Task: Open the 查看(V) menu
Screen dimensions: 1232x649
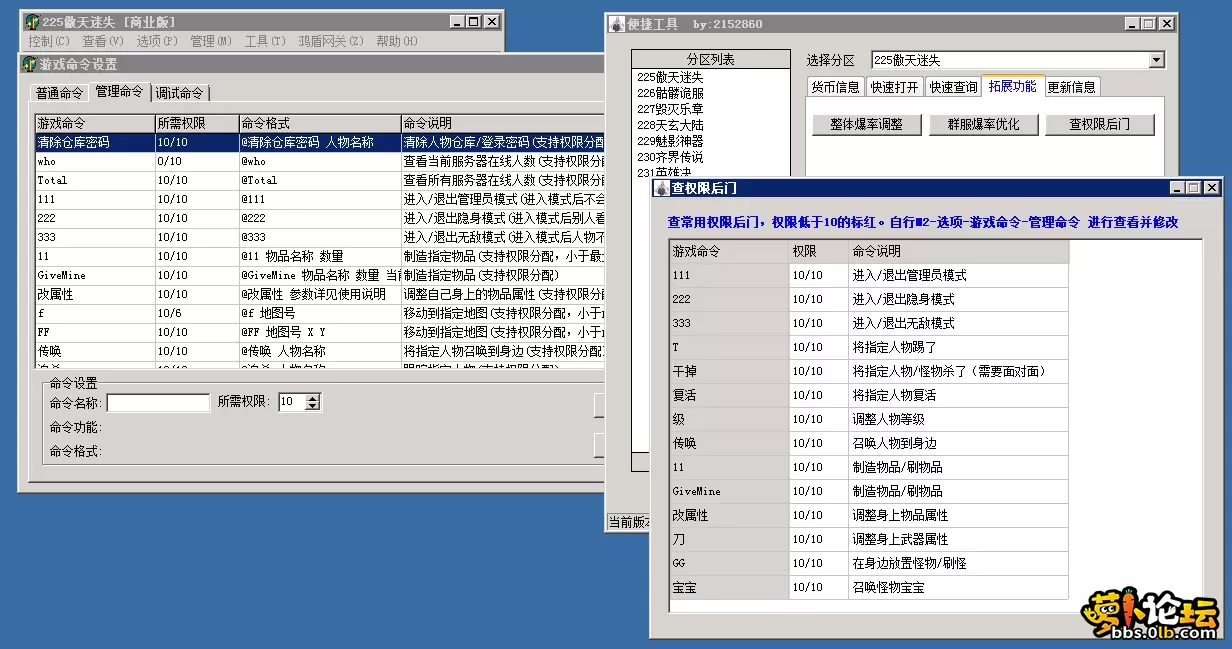Action: [103, 41]
